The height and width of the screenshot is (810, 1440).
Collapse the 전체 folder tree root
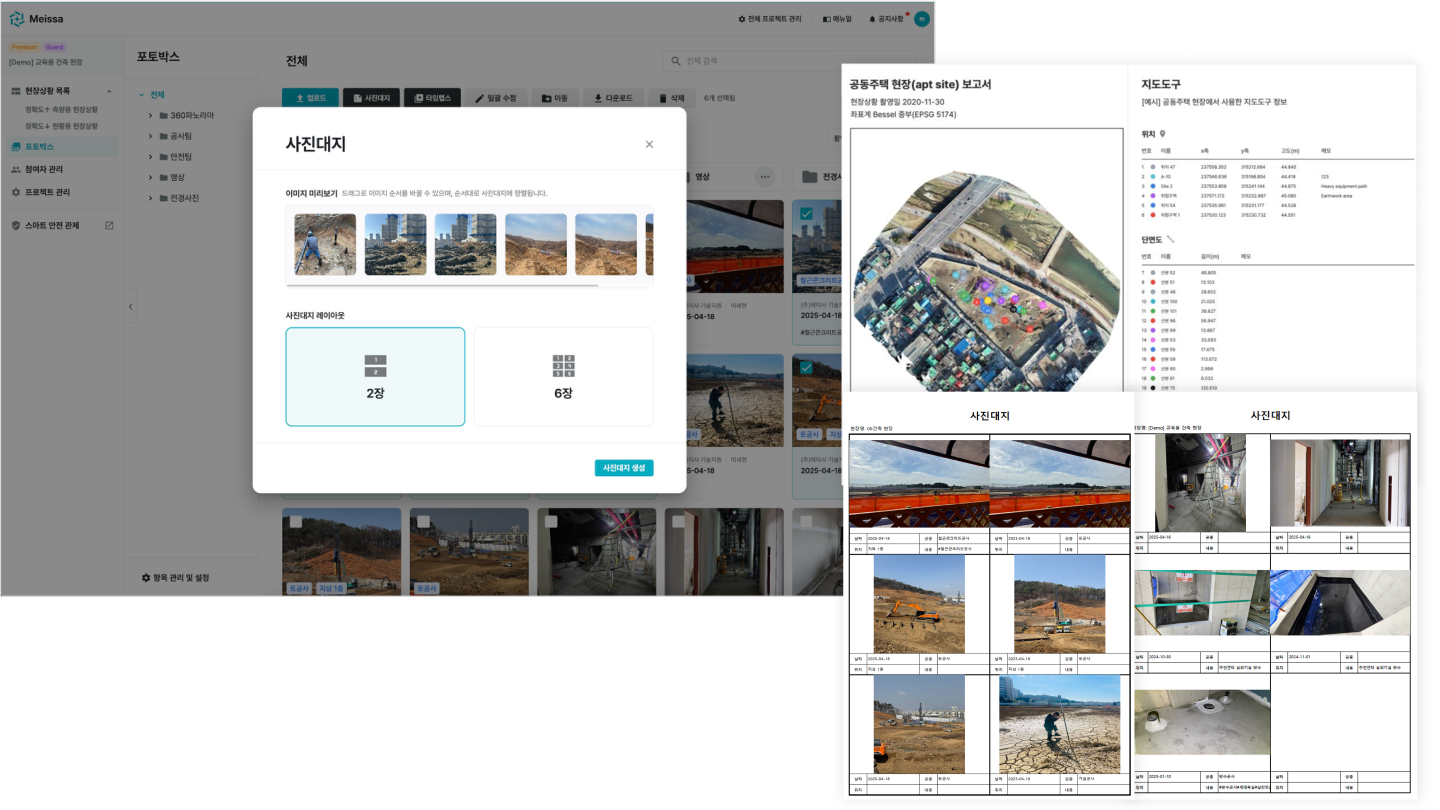click(x=142, y=95)
